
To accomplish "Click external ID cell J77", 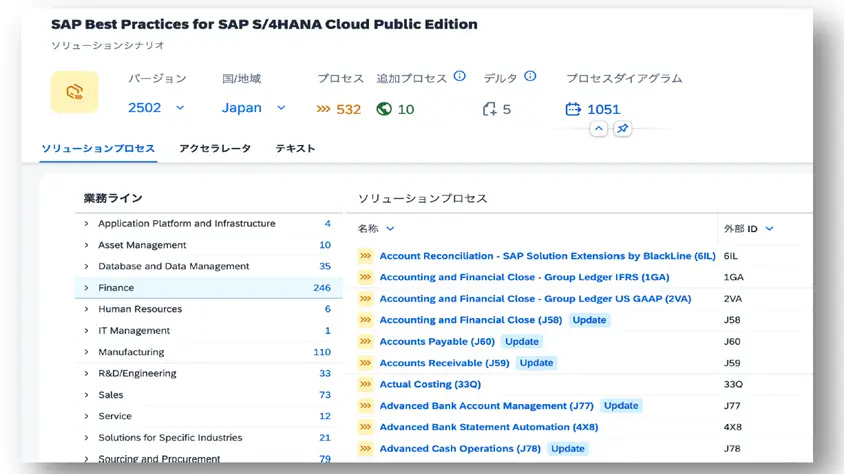I will point(732,406).
